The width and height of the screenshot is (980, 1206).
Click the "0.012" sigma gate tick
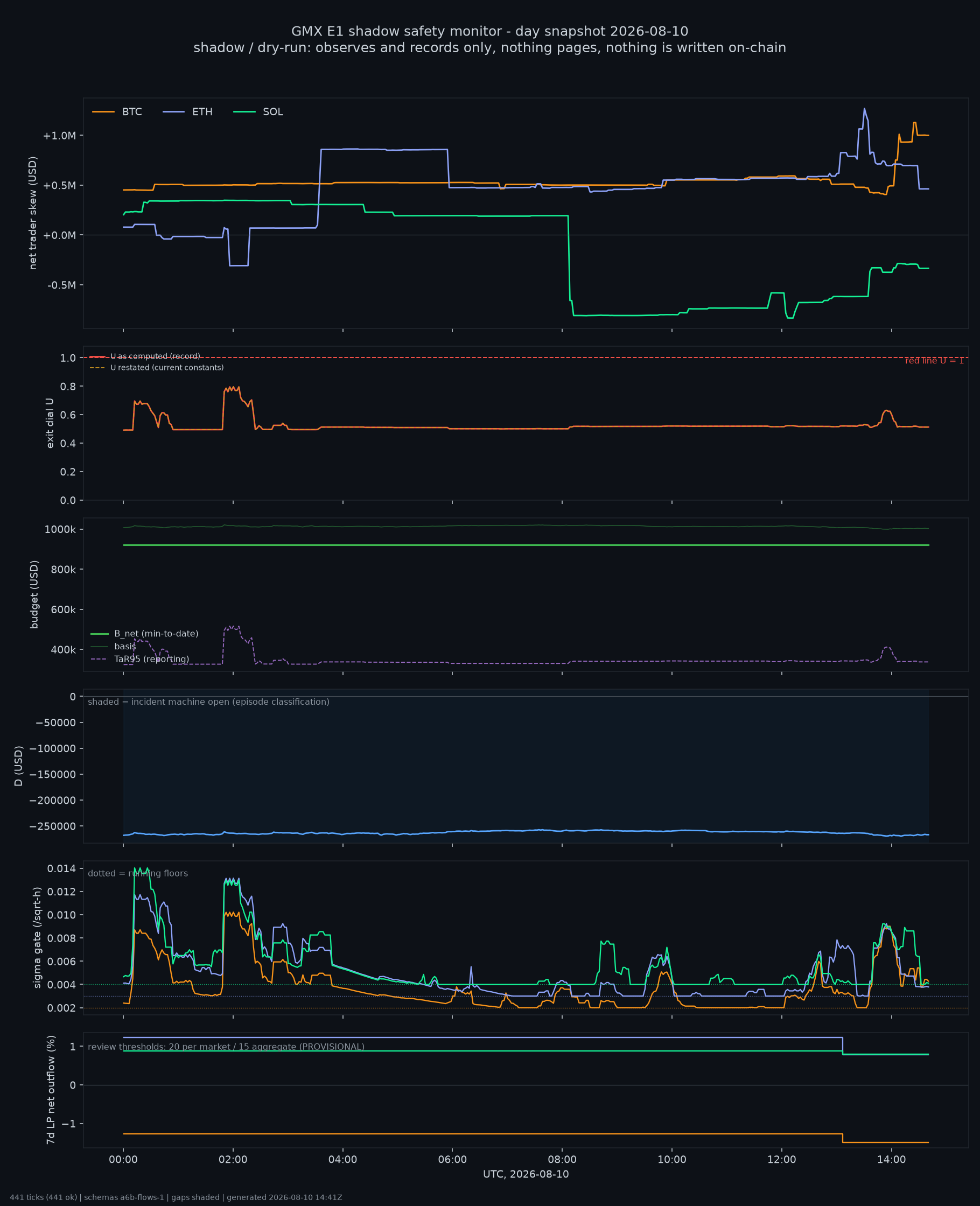[61, 892]
